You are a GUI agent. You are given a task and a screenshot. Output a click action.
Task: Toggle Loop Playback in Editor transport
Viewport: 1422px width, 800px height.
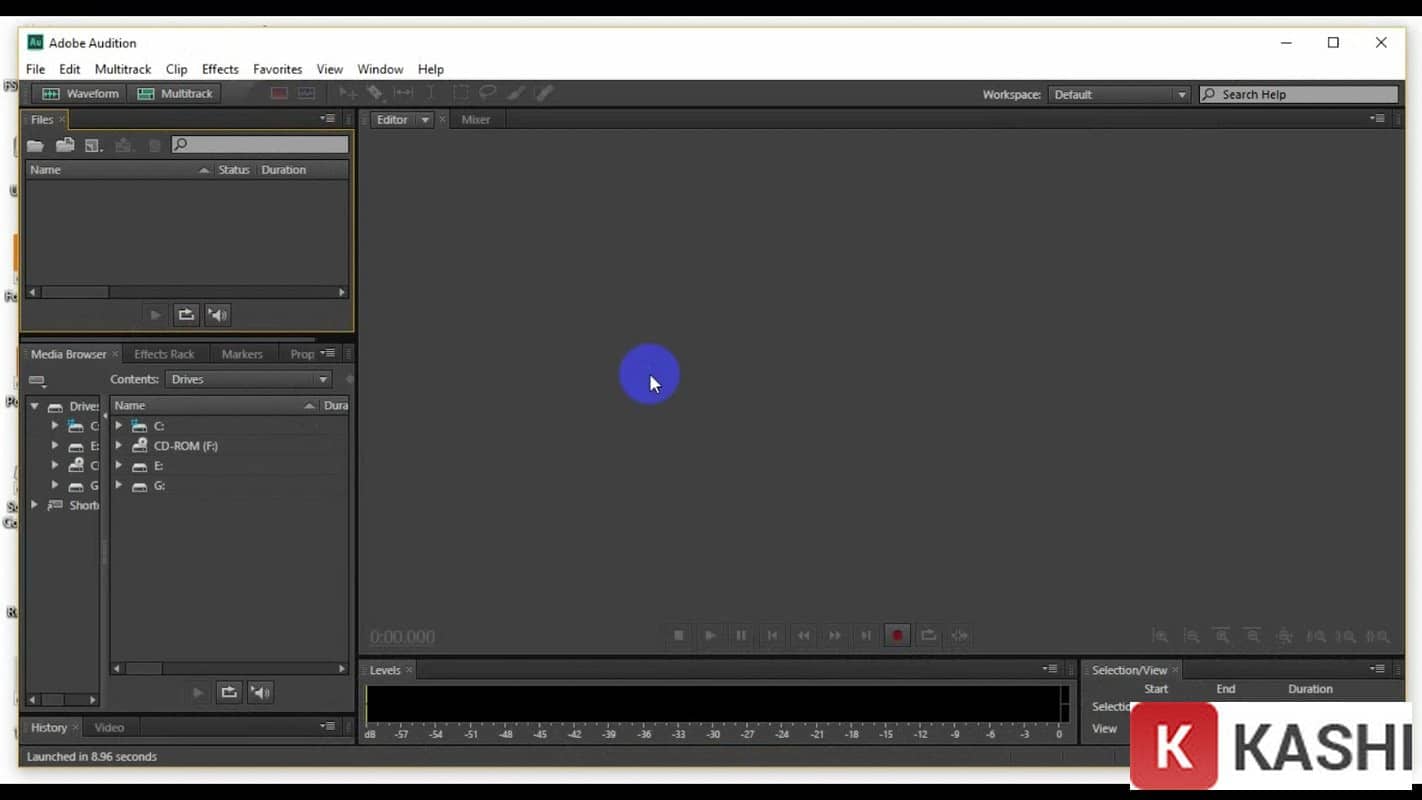928,635
